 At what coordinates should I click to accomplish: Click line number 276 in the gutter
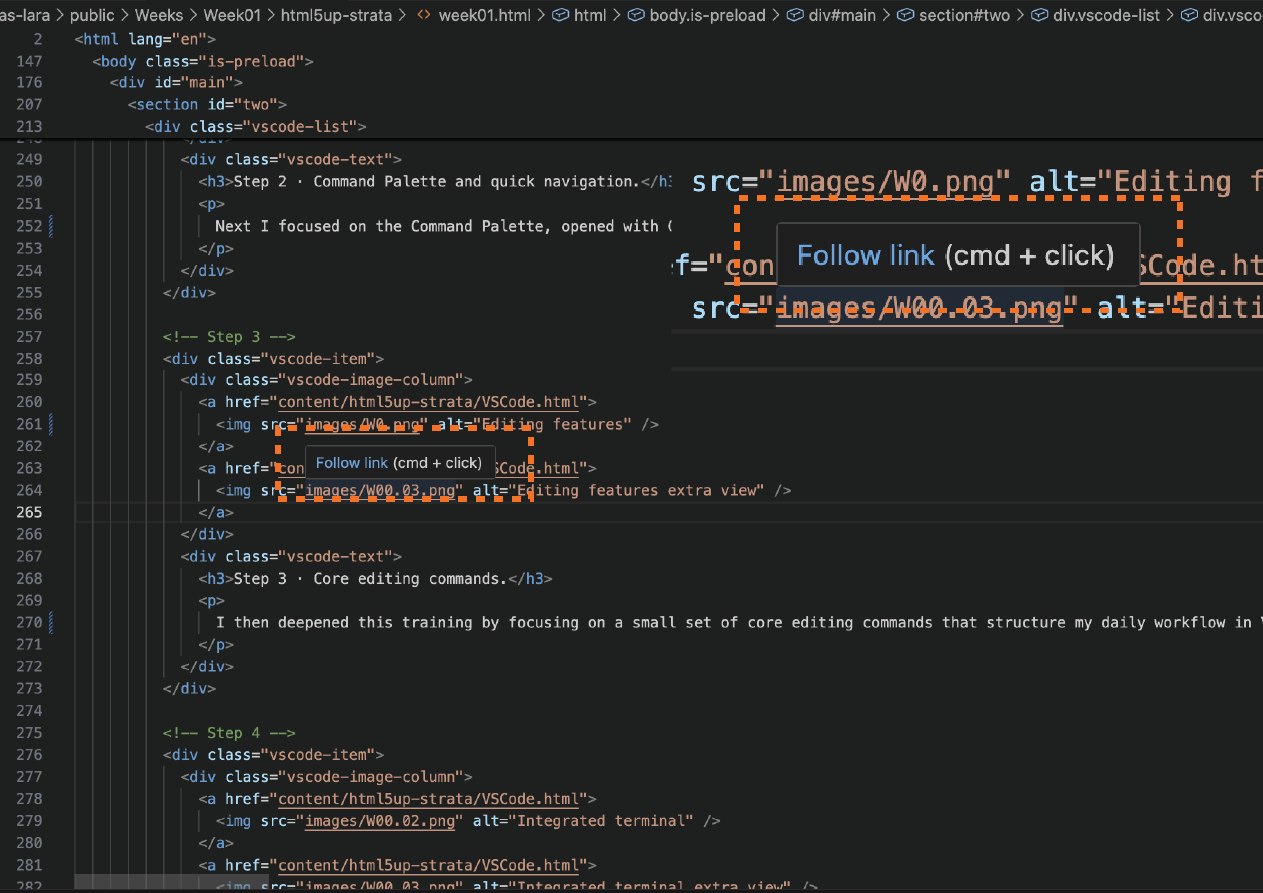point(30,755)
